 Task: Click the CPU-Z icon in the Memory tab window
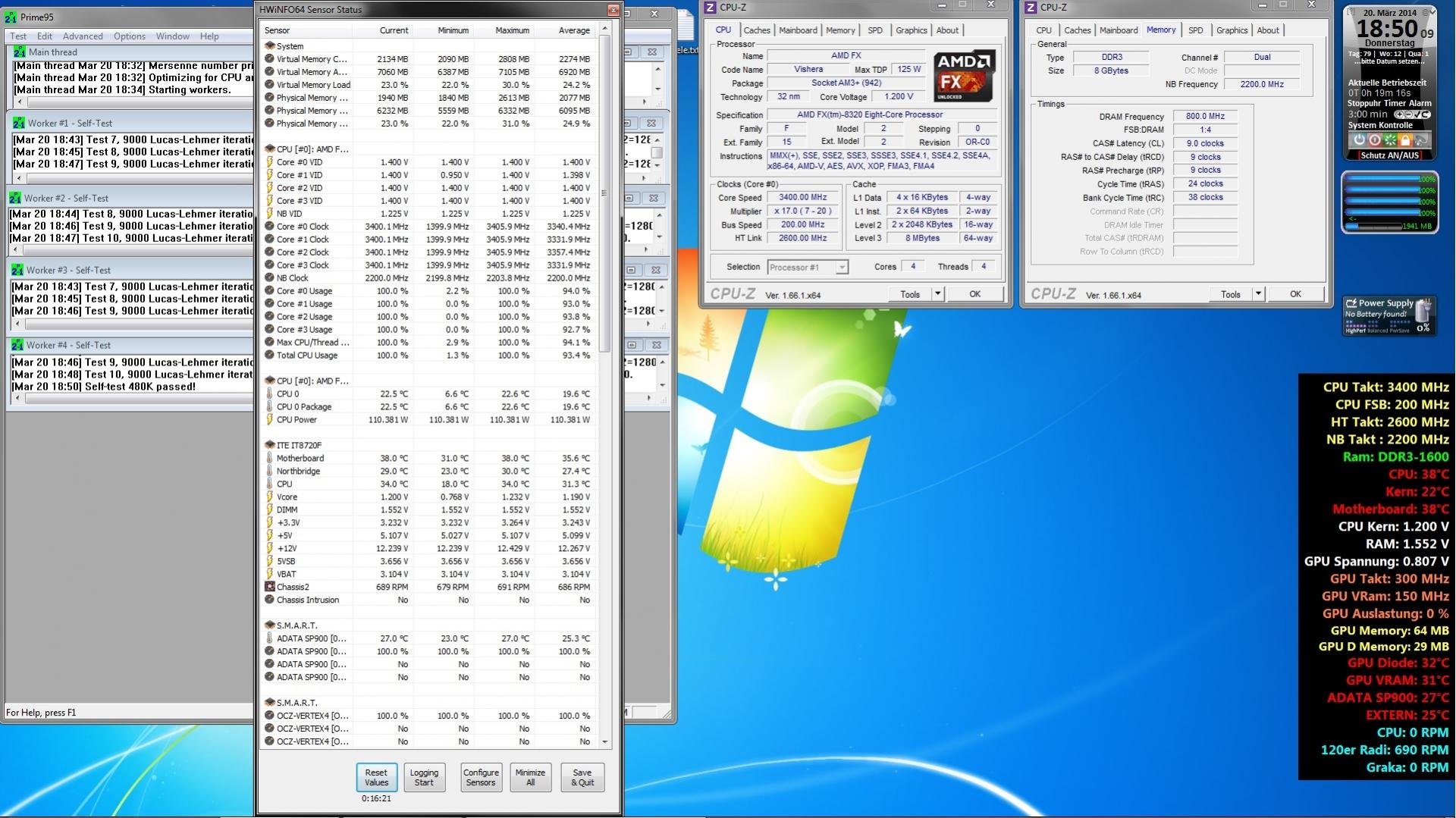click(1031, 8)
